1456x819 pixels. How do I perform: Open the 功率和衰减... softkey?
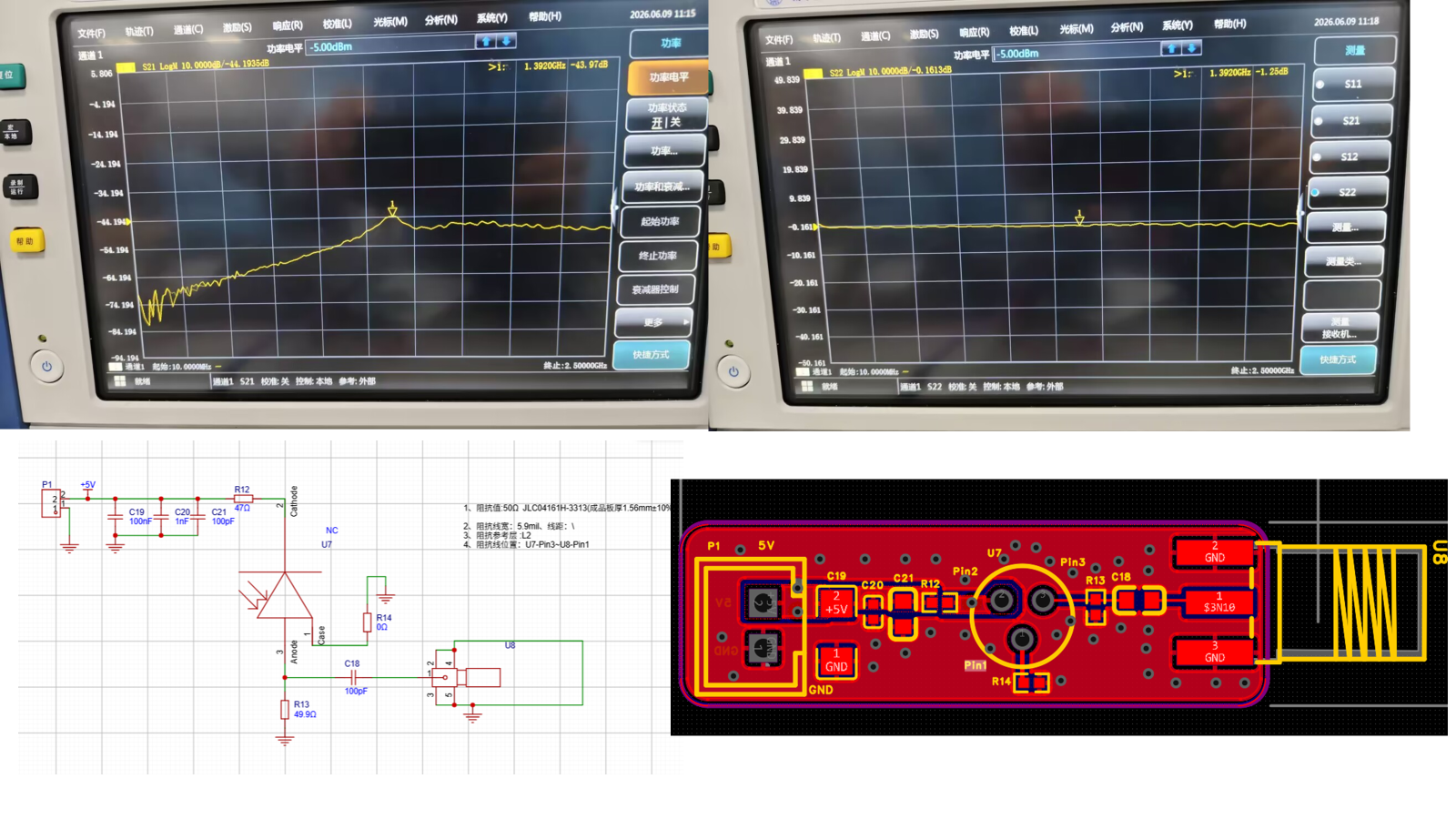click(x=662, y=187)
